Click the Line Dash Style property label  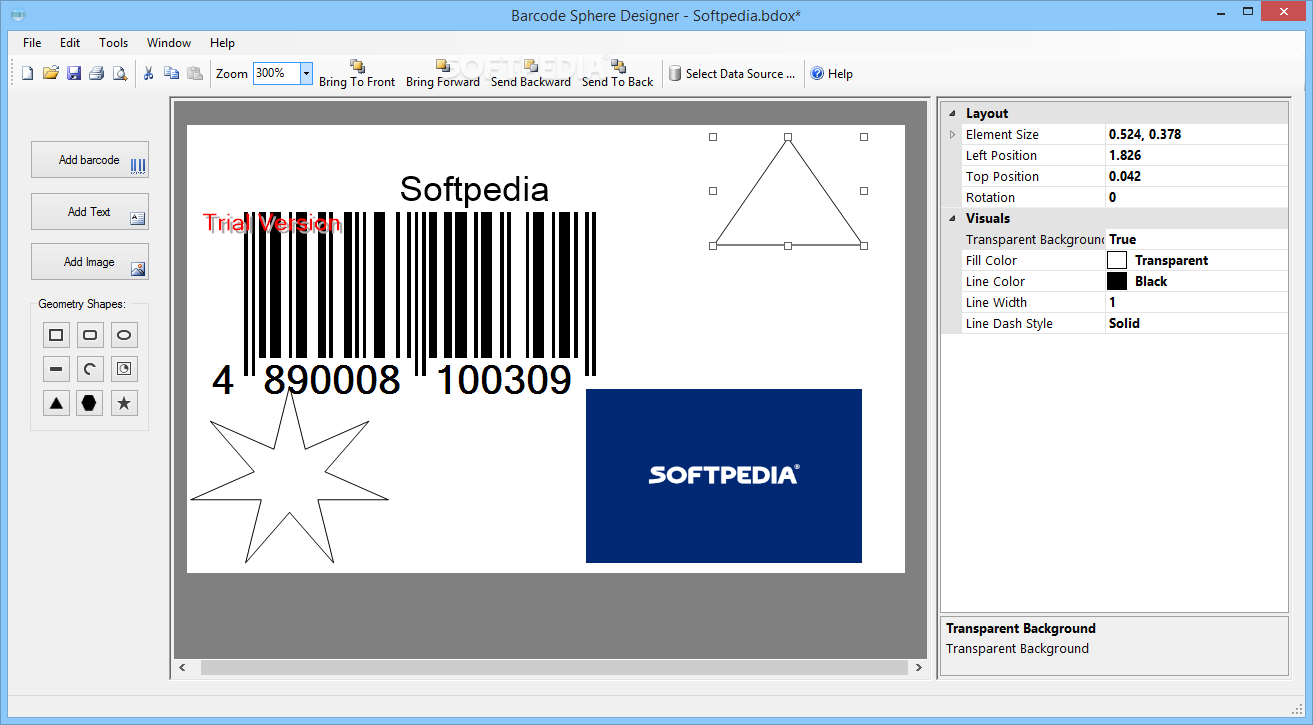(1009, 323)
